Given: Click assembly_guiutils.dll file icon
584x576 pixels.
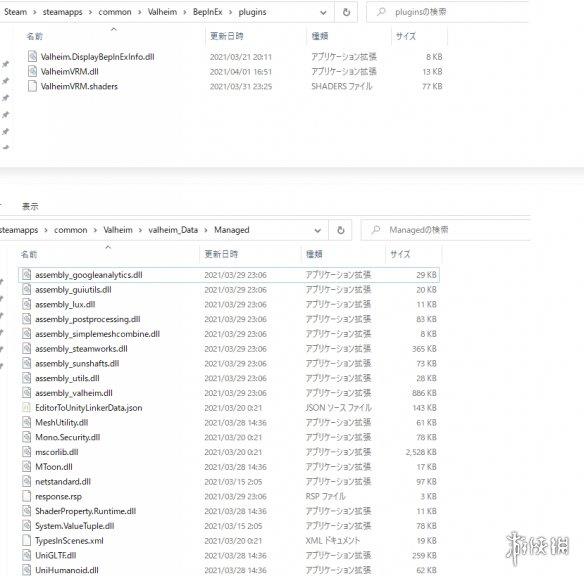Looking at the screenshot, I should (x=26, y=289).
